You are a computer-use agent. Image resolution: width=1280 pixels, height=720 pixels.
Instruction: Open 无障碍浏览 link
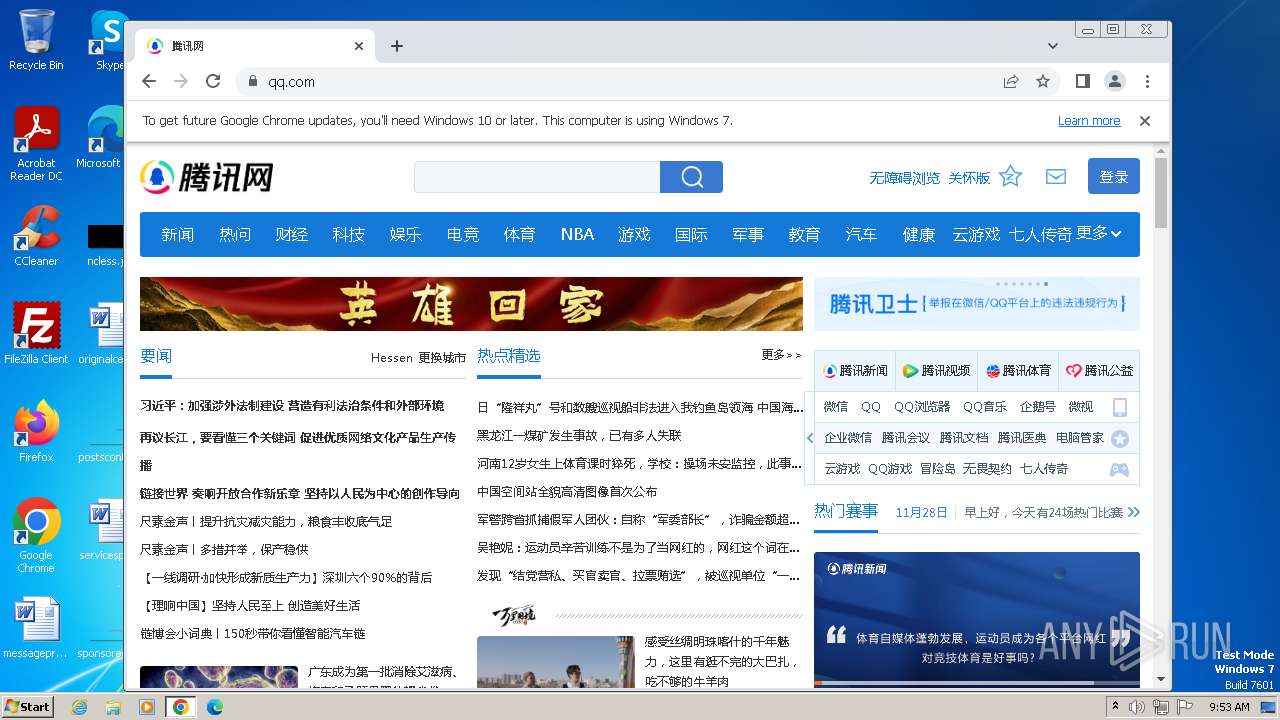(904, 178)
